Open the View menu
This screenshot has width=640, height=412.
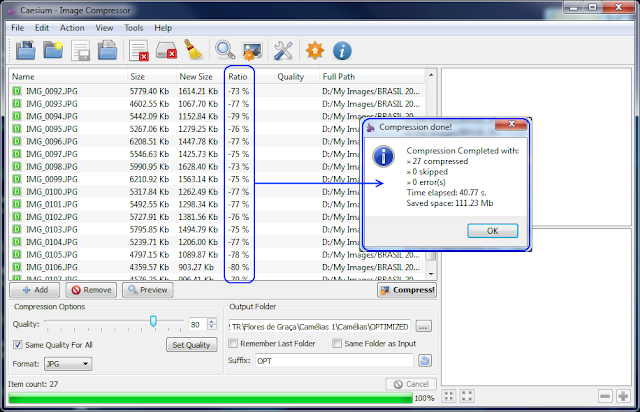[104, 28]
